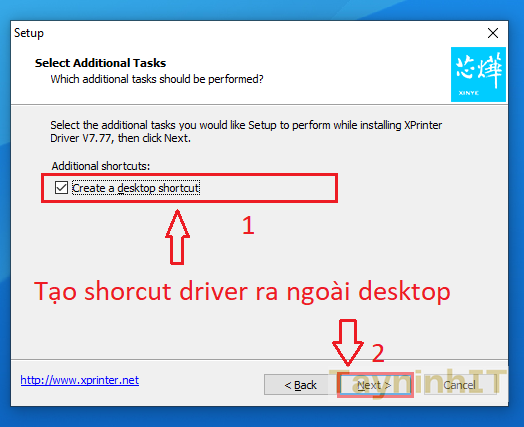Screen dimensions: 524x427
Task: Tick the Create a desktop shortcut checkbox
Action: 61,187
